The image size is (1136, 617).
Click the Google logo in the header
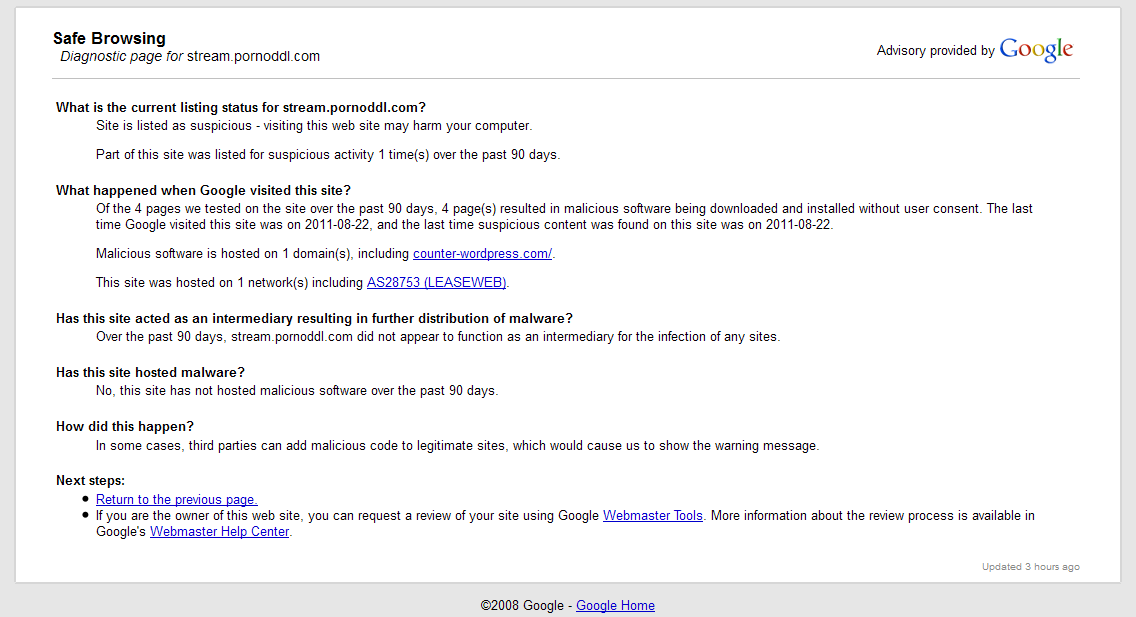click(1036, 49)
